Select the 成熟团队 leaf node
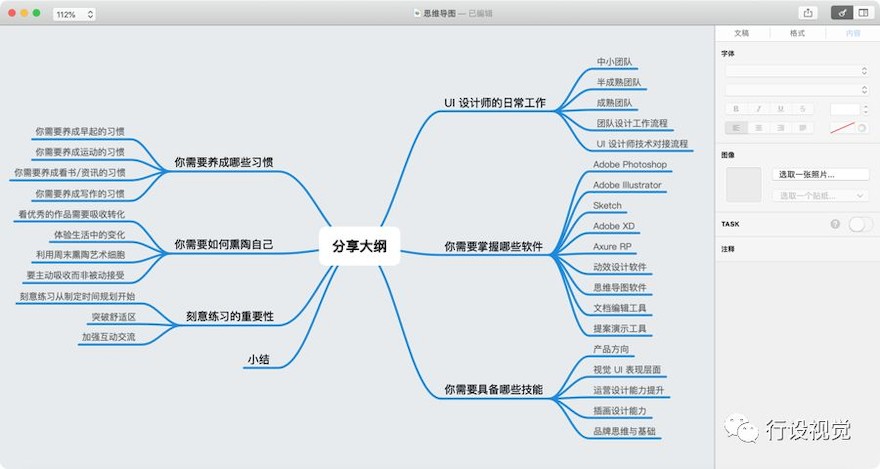 point(615,103)
